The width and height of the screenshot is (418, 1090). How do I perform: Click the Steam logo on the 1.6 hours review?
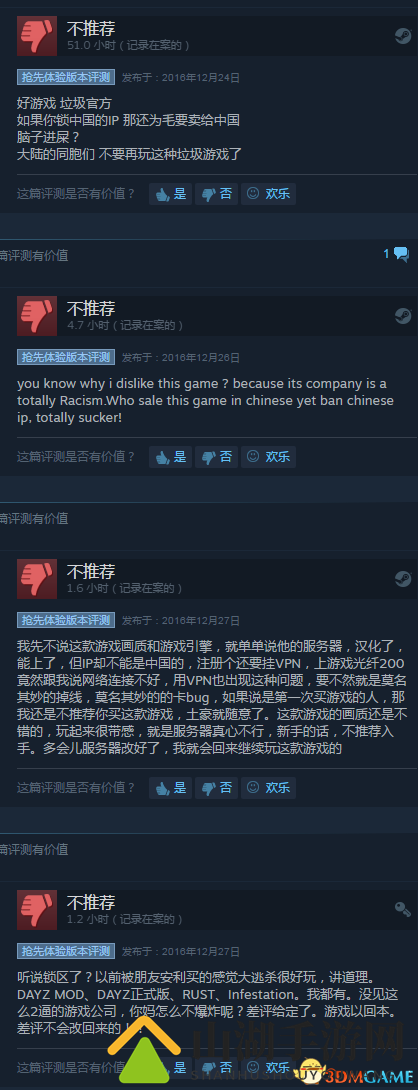[403, 578]
